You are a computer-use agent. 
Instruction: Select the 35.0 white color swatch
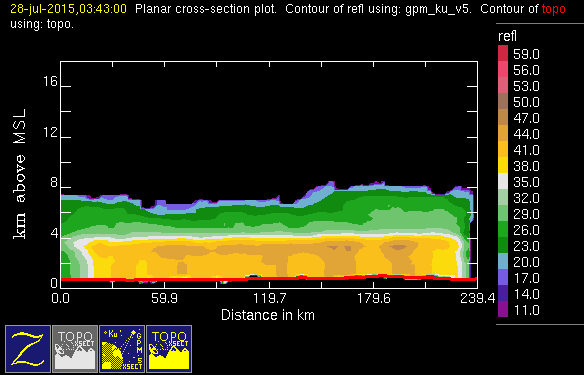503,181
